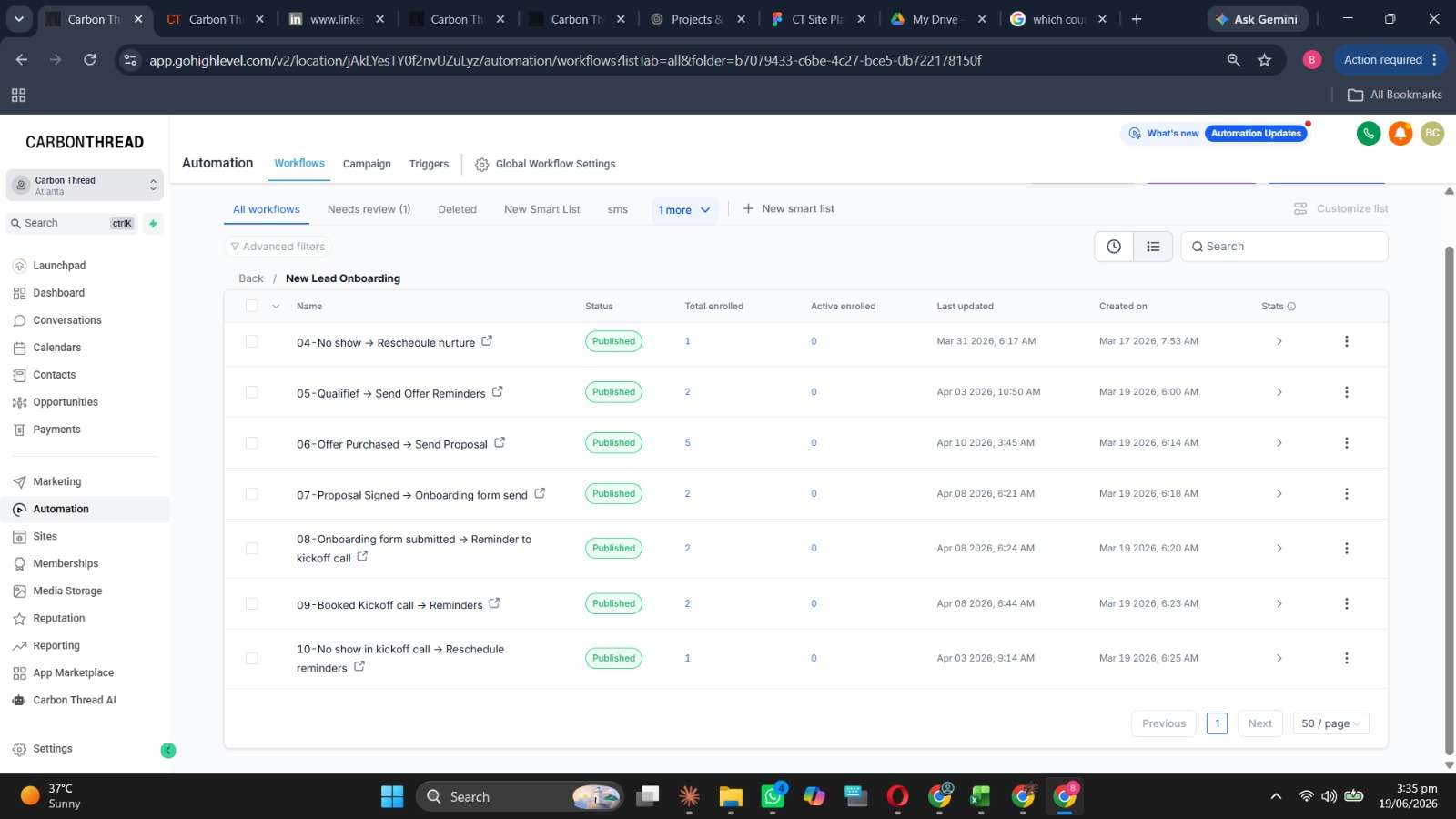Expand stats for 07-Proposal Signed workflow
This screenshot has width=1456, height=819.
(x=1279, y=494)
